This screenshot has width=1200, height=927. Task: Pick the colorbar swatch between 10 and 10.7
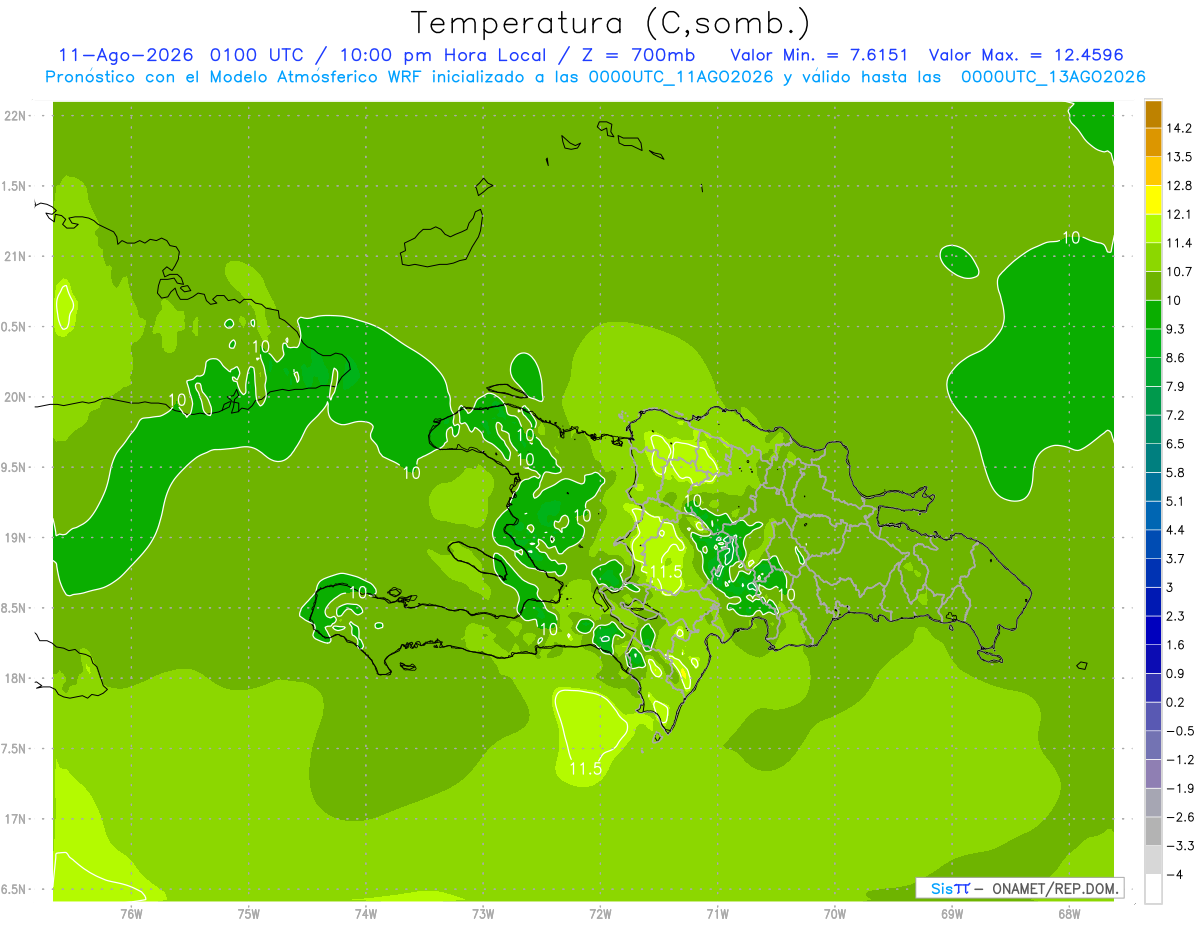click(x=1153, y=286)
